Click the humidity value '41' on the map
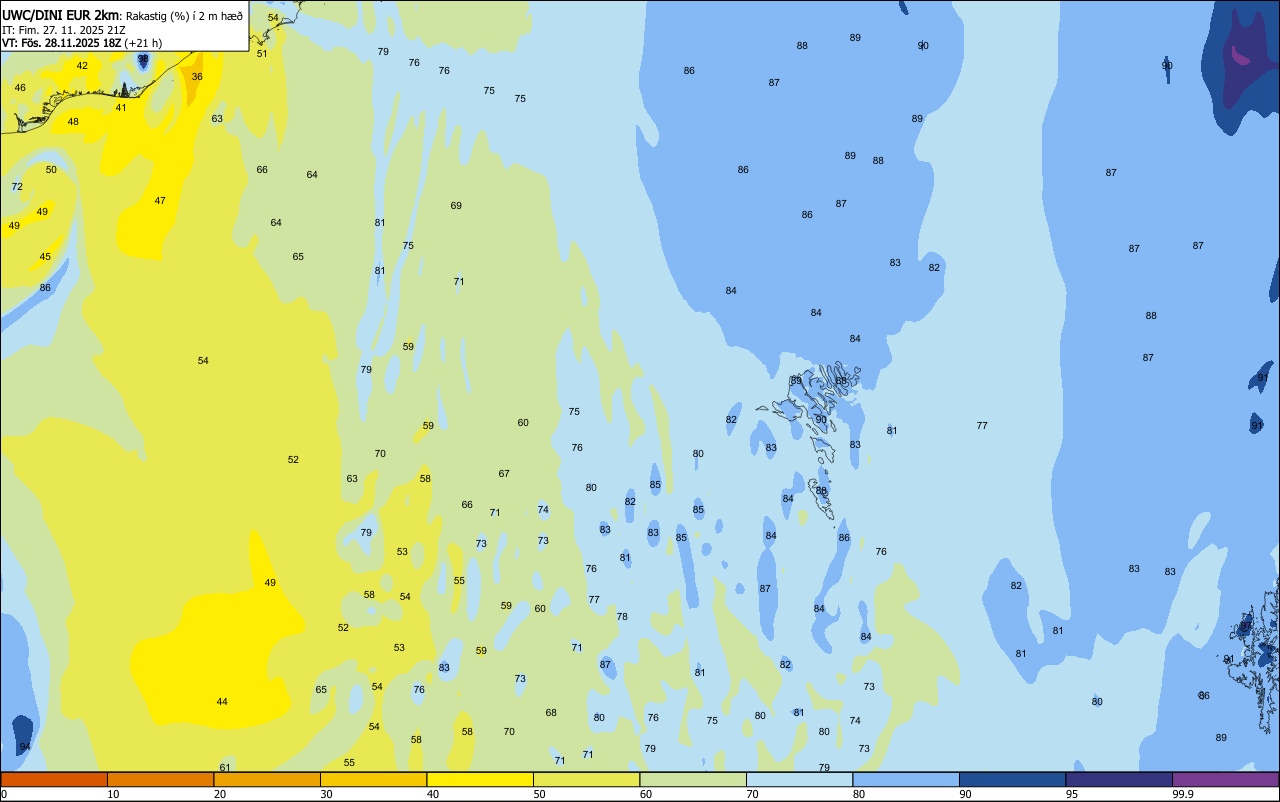Image resolution: width=1280 pixels, height=802 pixels. pos(121,108)
